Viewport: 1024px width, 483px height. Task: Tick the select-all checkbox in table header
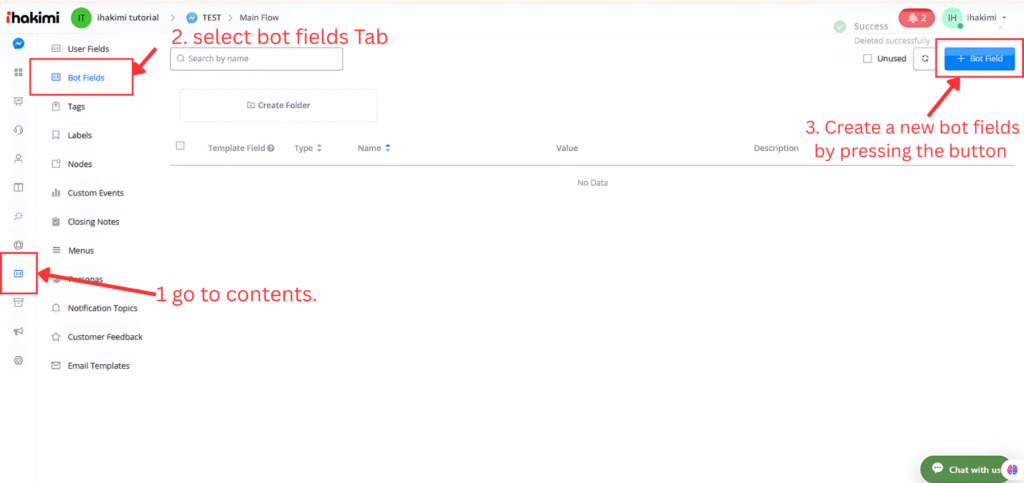180,146
